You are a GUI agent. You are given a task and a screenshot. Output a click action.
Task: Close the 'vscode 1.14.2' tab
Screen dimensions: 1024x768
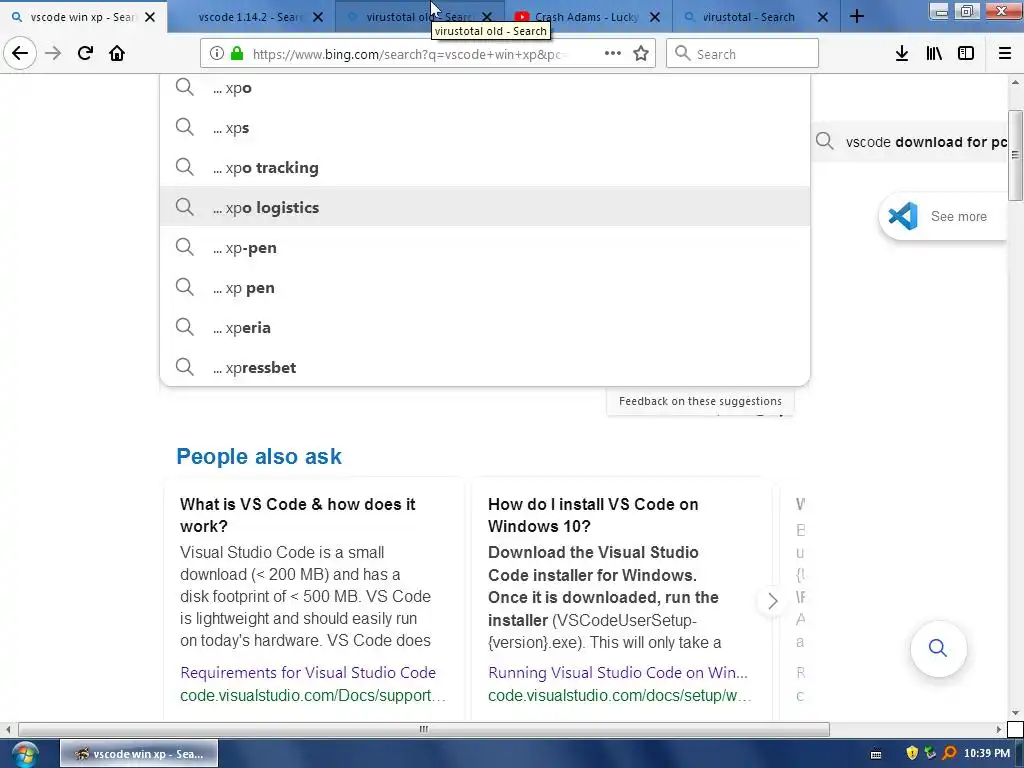[318, 17]
